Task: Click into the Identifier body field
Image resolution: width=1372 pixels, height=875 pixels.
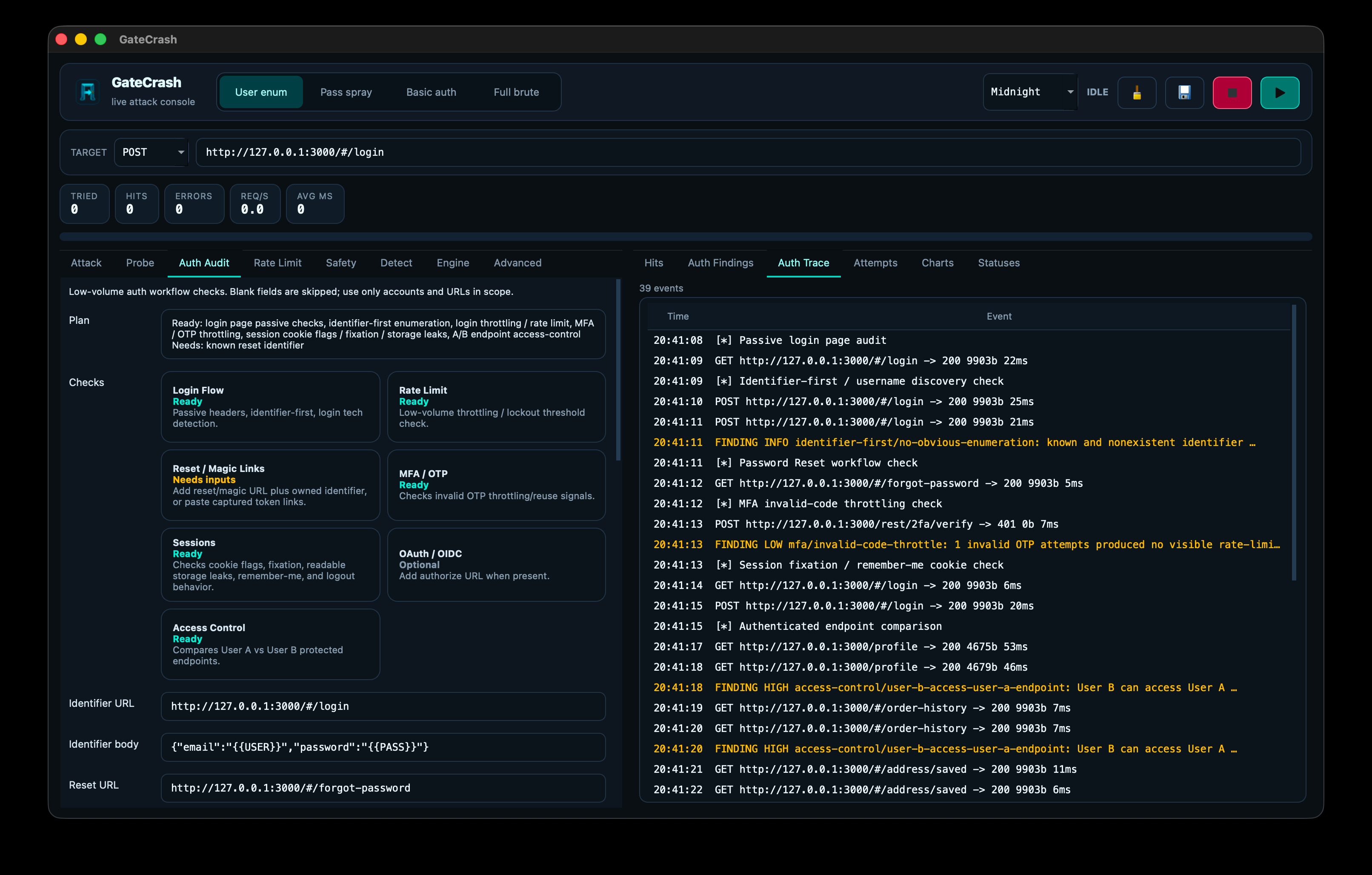Action: tap(383, 747)
